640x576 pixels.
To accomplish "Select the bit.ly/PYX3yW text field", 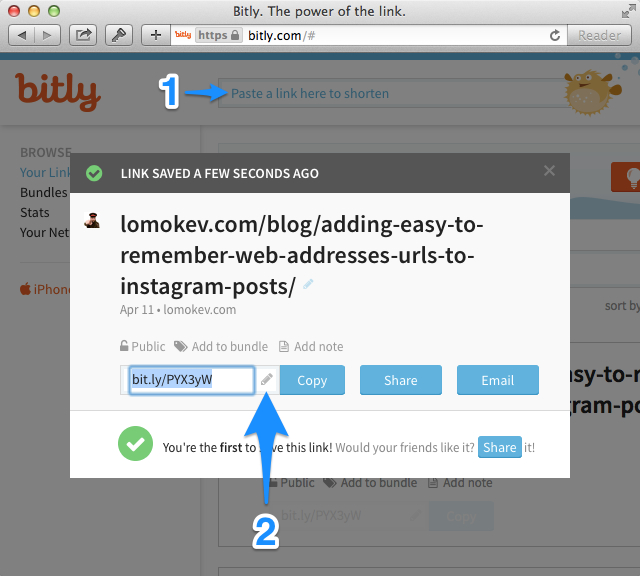I will (x=191, y=380).
